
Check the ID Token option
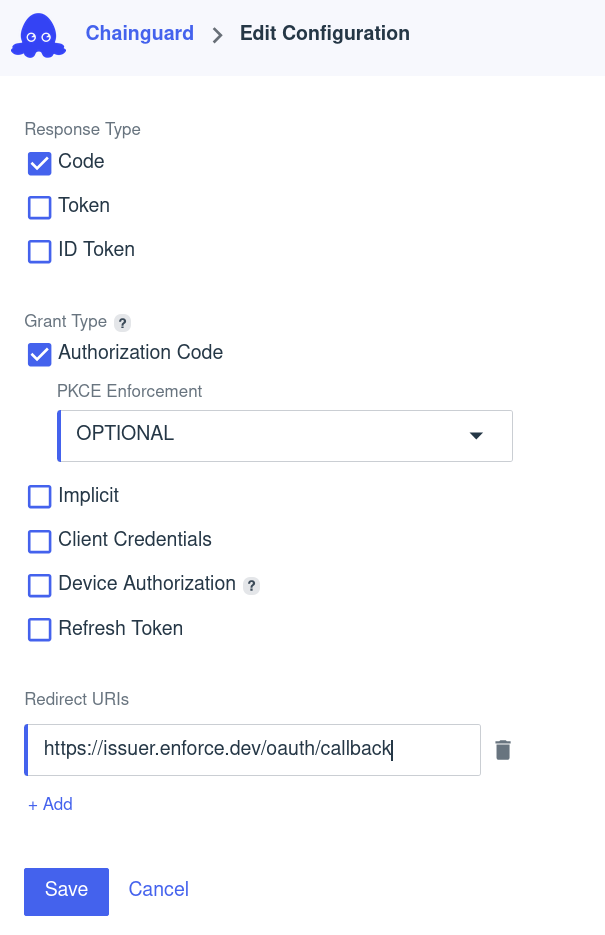click(x=39, y=251)
